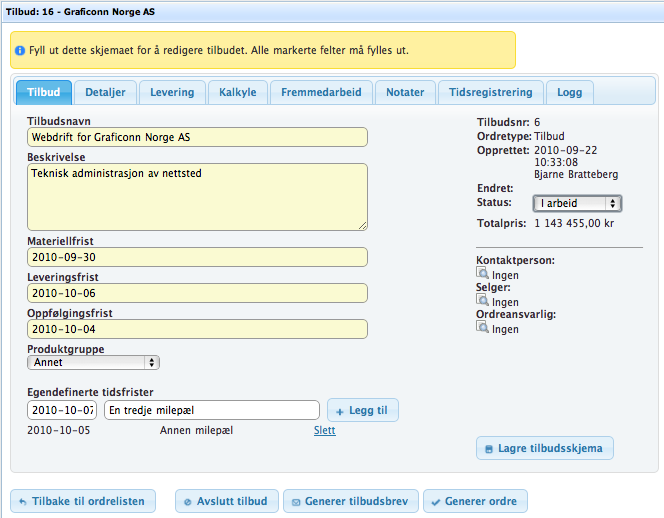Go back with Tilbake til ordrelisten
664x518 pixels.
tap(82, 501)
